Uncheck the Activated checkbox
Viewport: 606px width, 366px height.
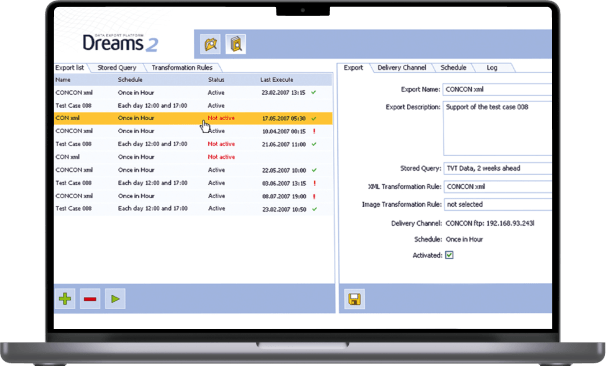pyautogui.click(x=449, y=255)
